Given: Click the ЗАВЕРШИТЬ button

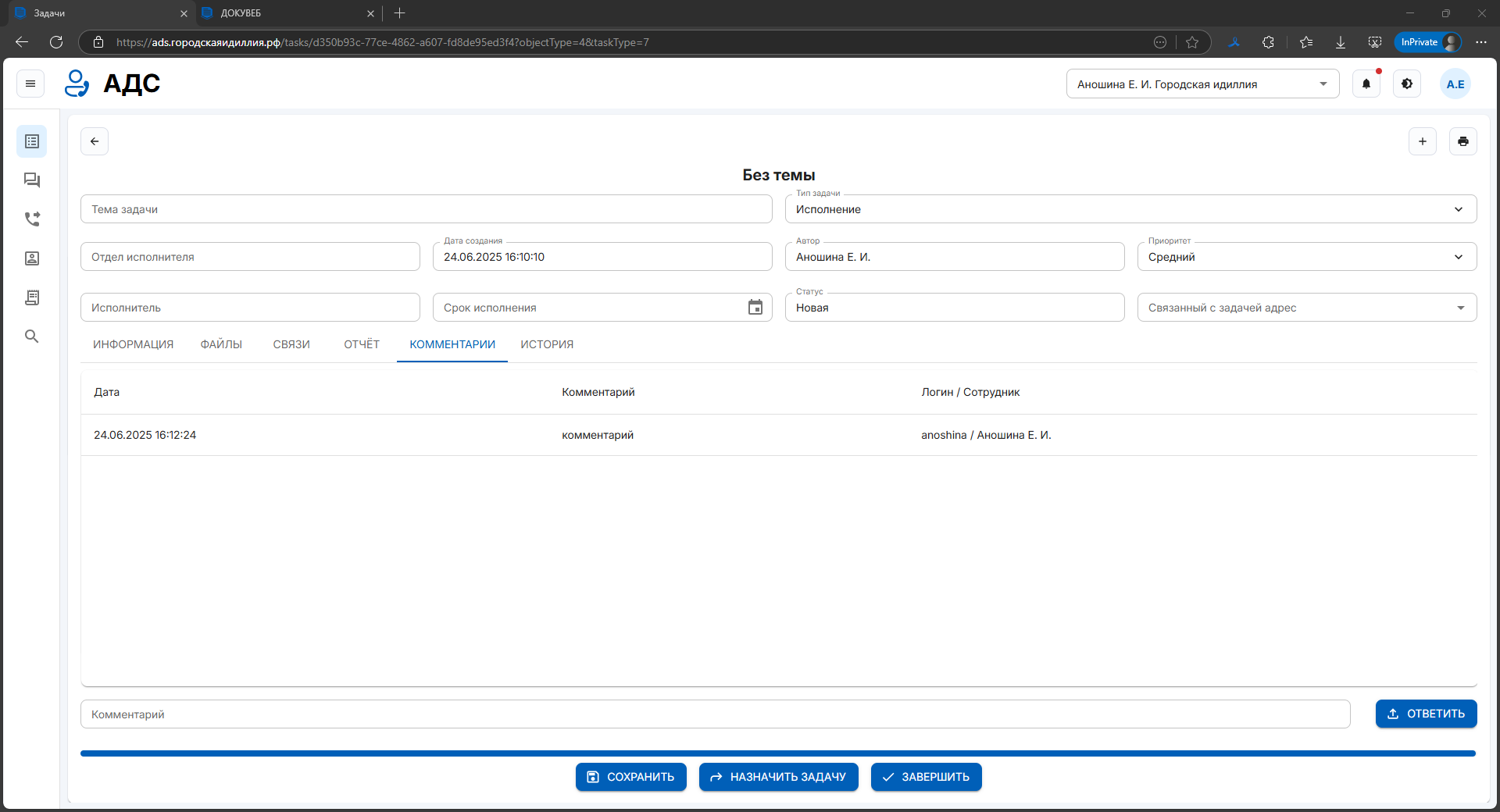Looking at the screenshot, I should [927, 777].
